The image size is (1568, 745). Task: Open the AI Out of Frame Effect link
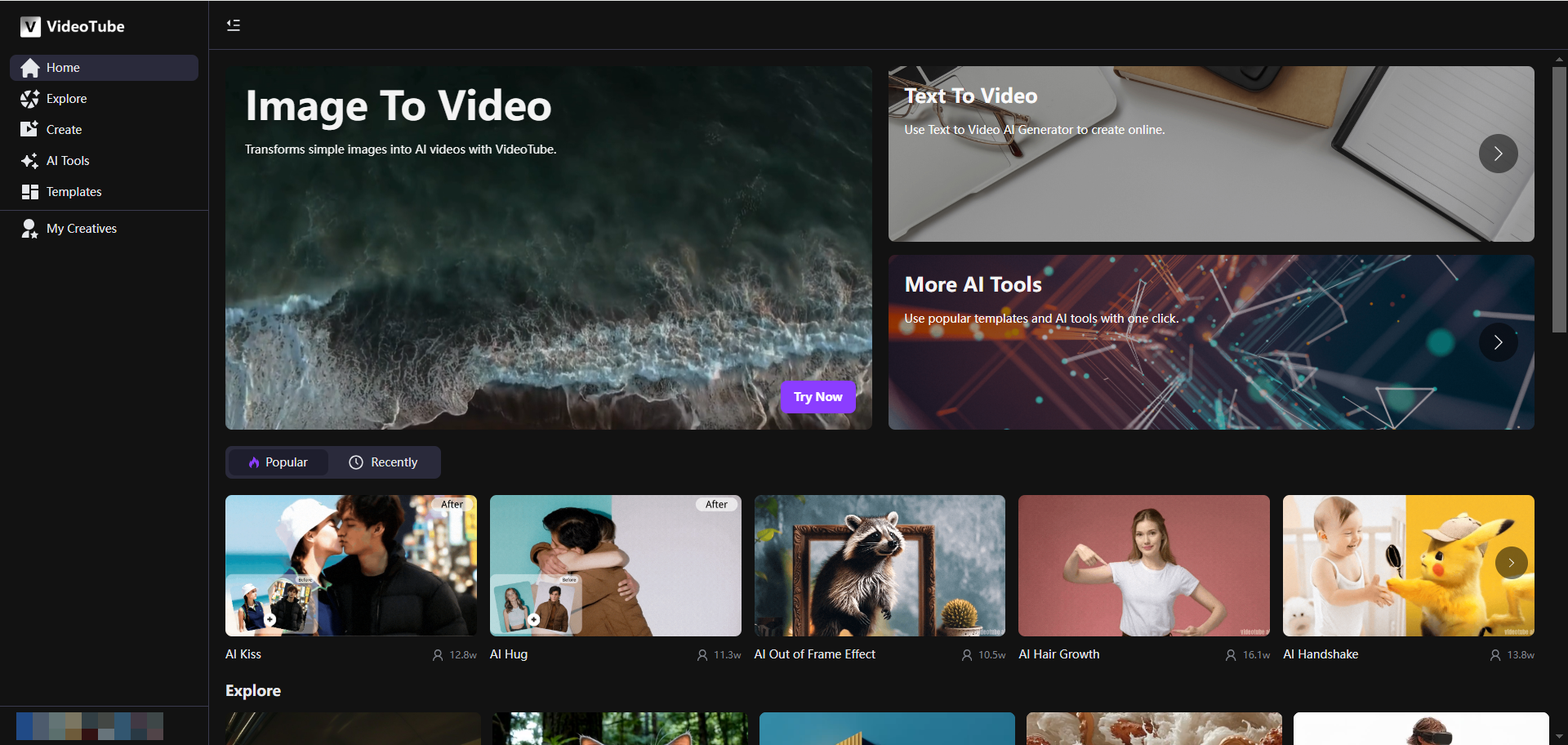pos(814,654)
